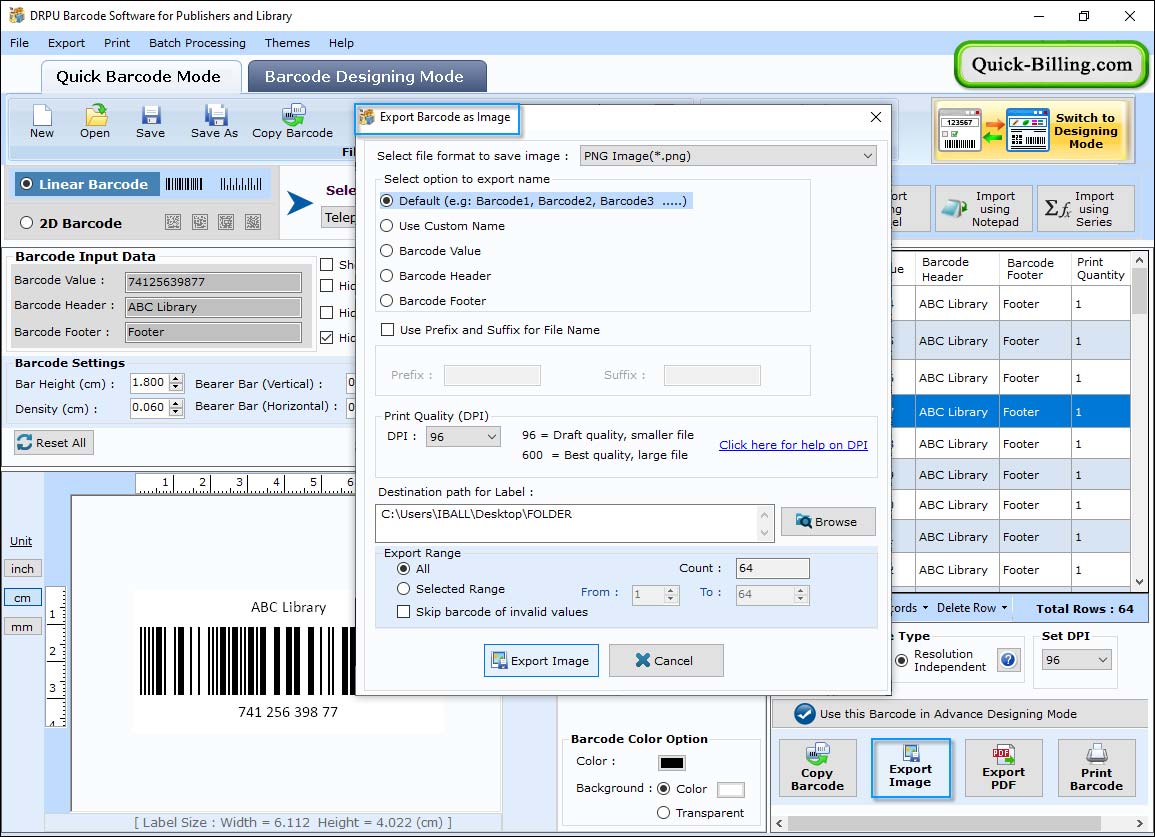Click the Export PDF icon button
Viewport: 1155px width, 837px height.
coord(1003,768)
